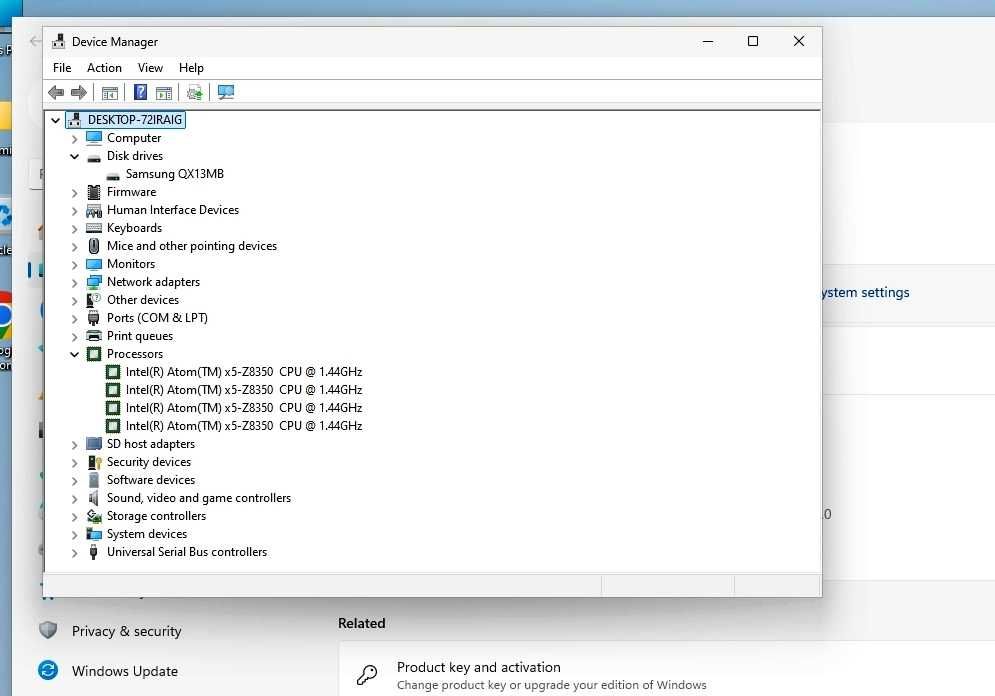
Task: Minimize the Device Manager window
Action: [708, 41]
